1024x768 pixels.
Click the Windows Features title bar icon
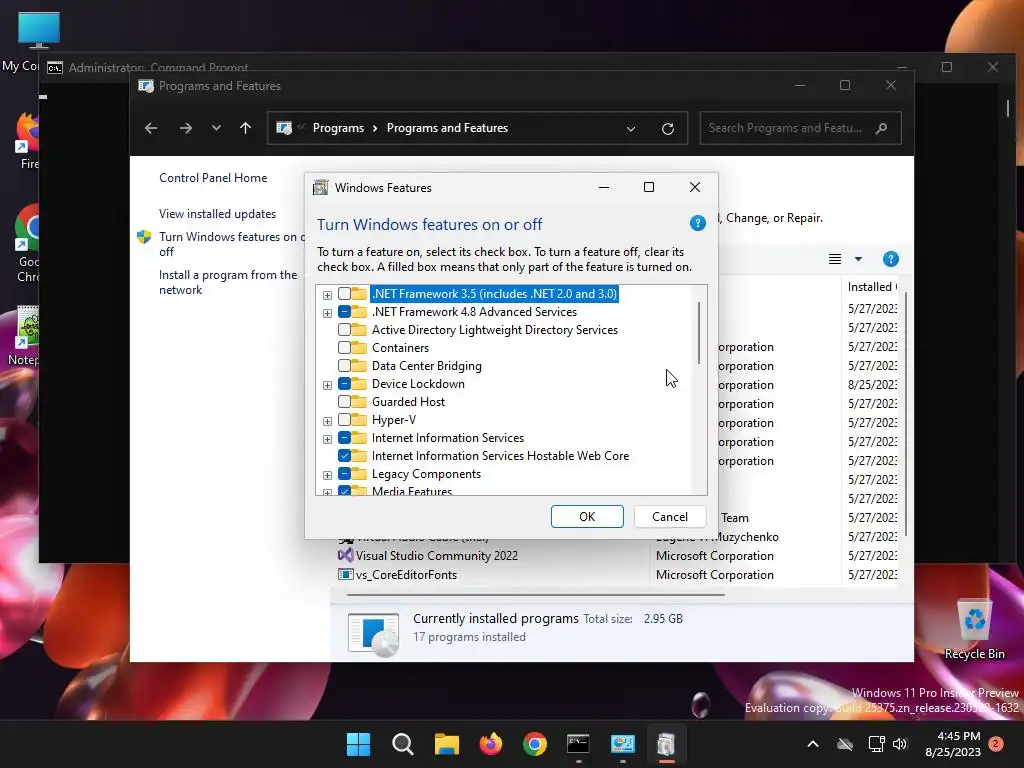[321, 188]
